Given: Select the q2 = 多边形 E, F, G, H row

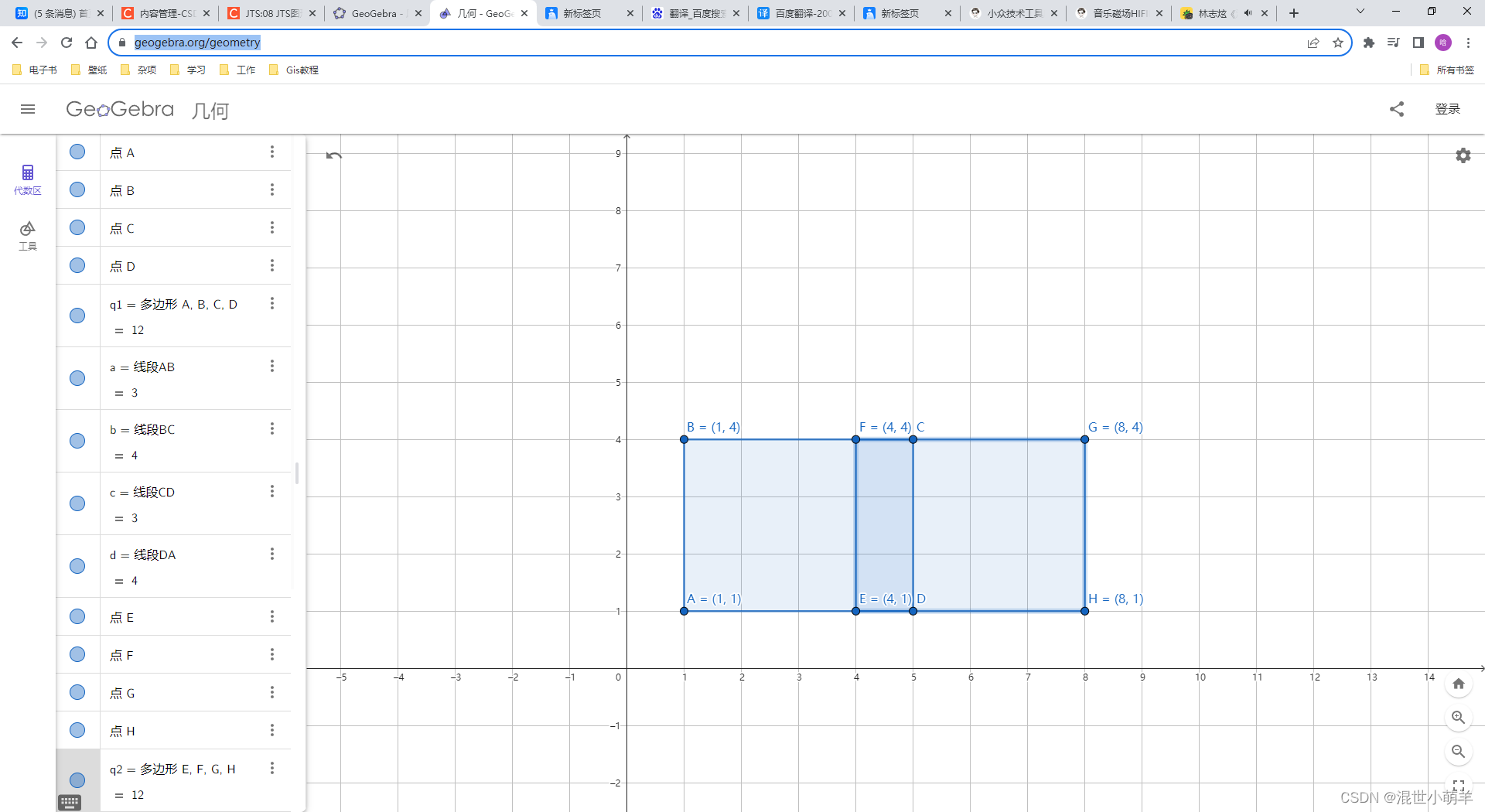Looking at the screenshot, I should (x=174, y=781).
